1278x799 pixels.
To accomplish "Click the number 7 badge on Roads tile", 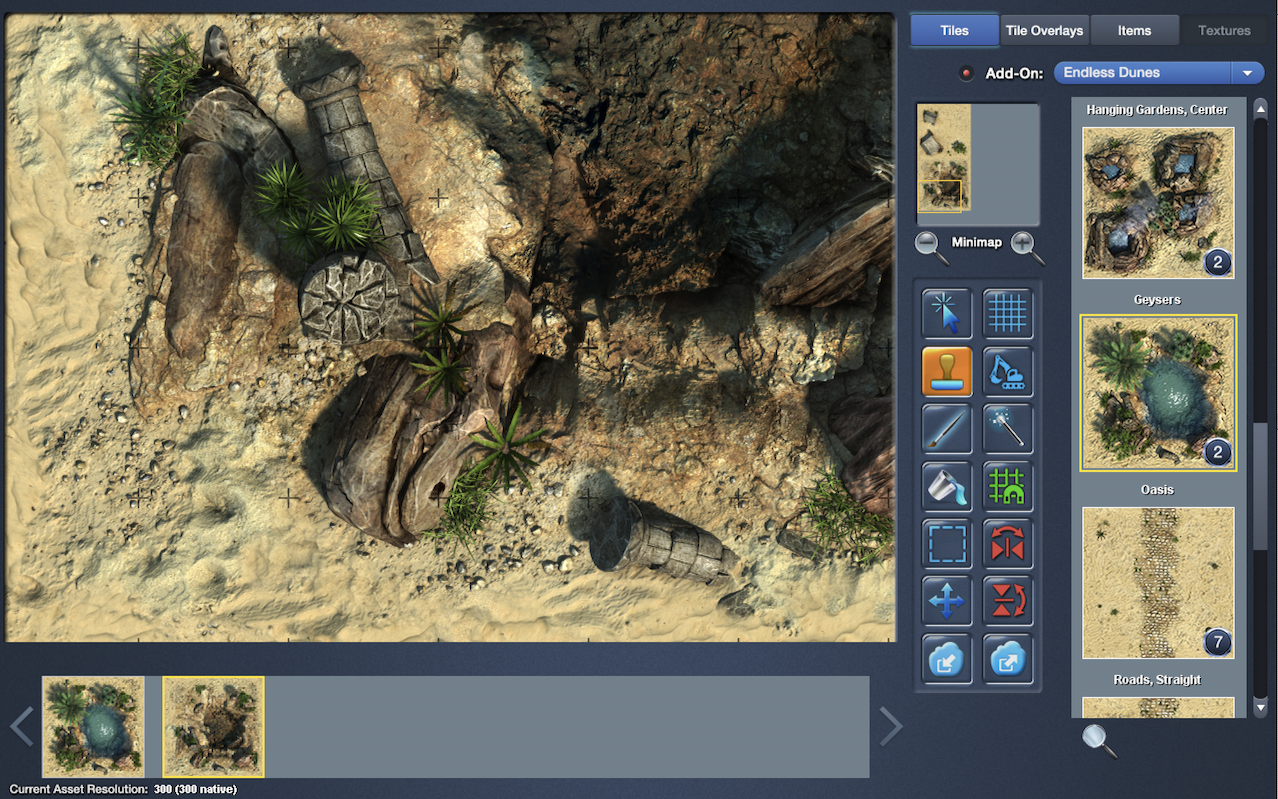I will pyautogui.click(x=1217, y=642).
